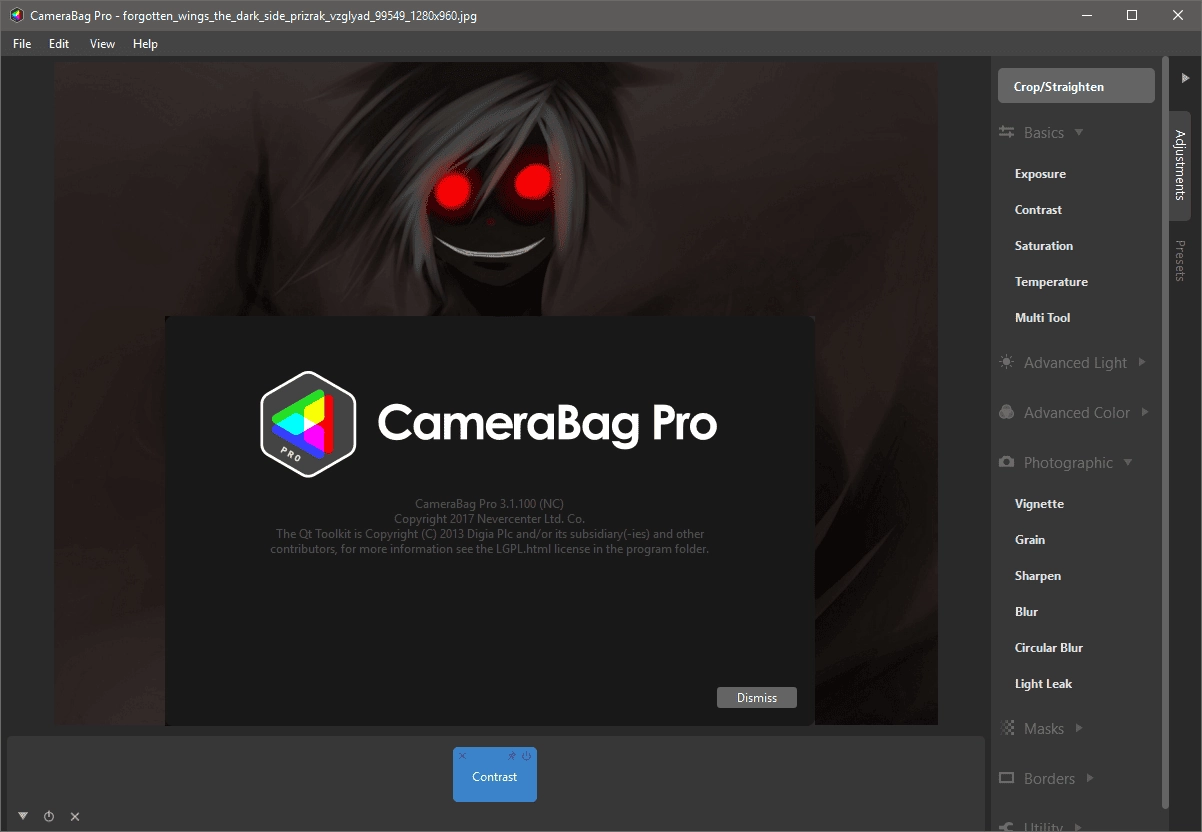1202x832 pixels.
Task: Add a Vignette effect
Action: coord(1039,504)
